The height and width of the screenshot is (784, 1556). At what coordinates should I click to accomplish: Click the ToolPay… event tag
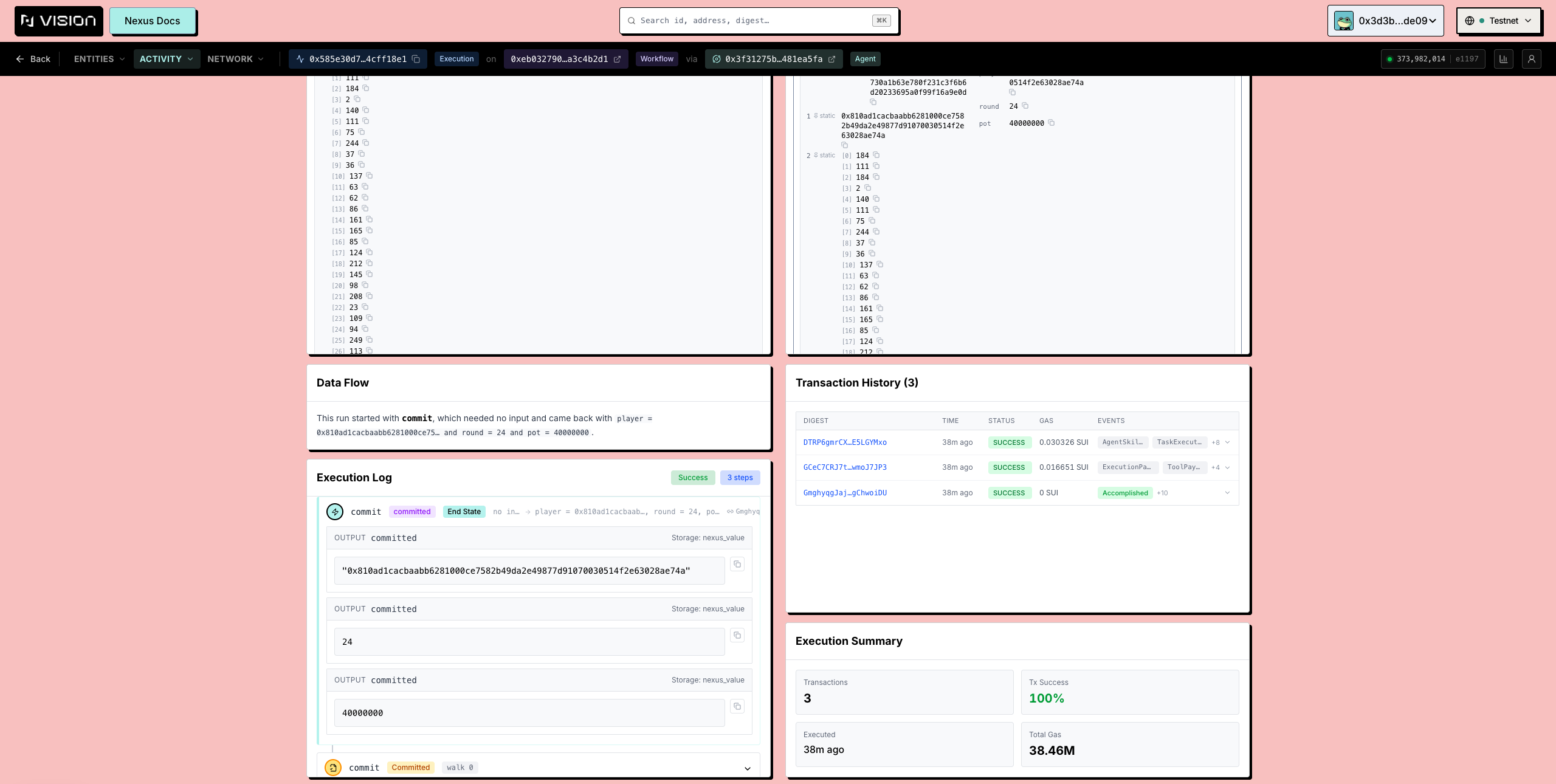[1184, 467]
